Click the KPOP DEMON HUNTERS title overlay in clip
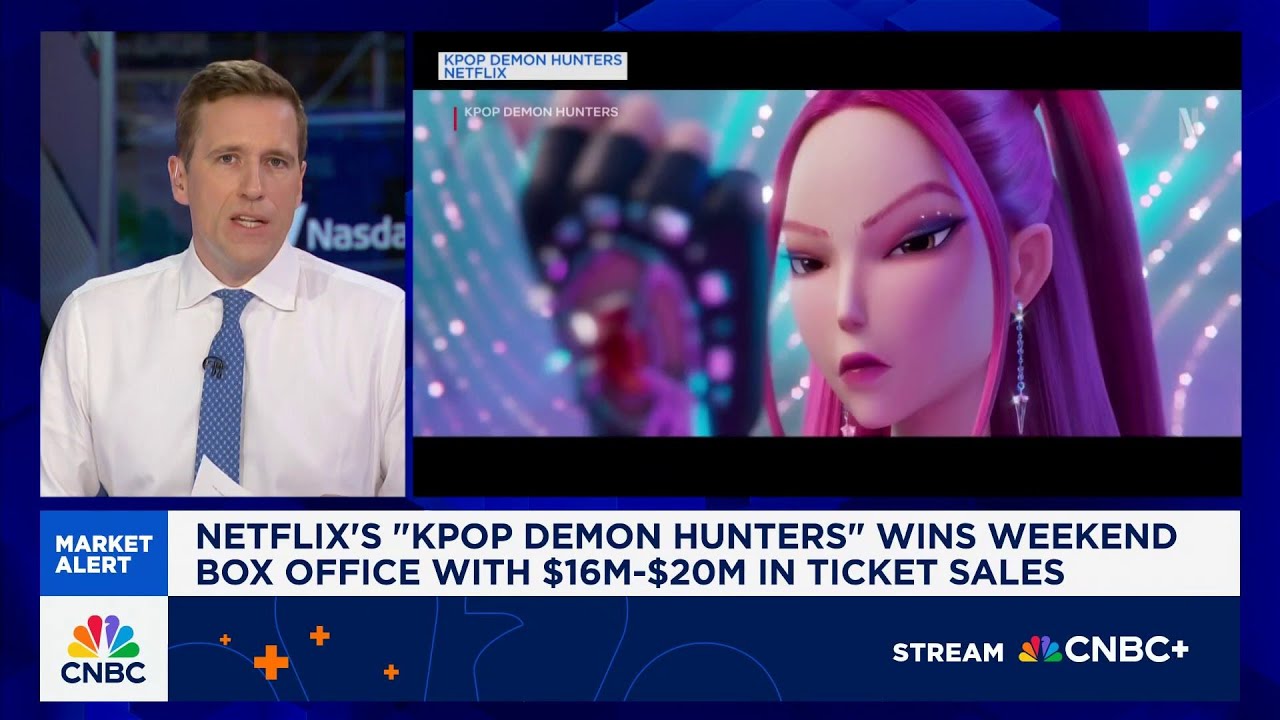 [541, 112]
